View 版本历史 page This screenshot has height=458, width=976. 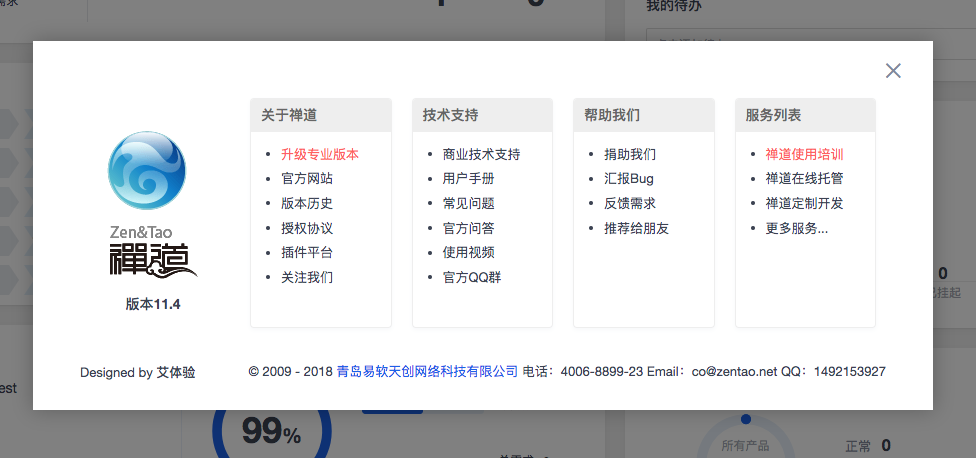(306, 203)
